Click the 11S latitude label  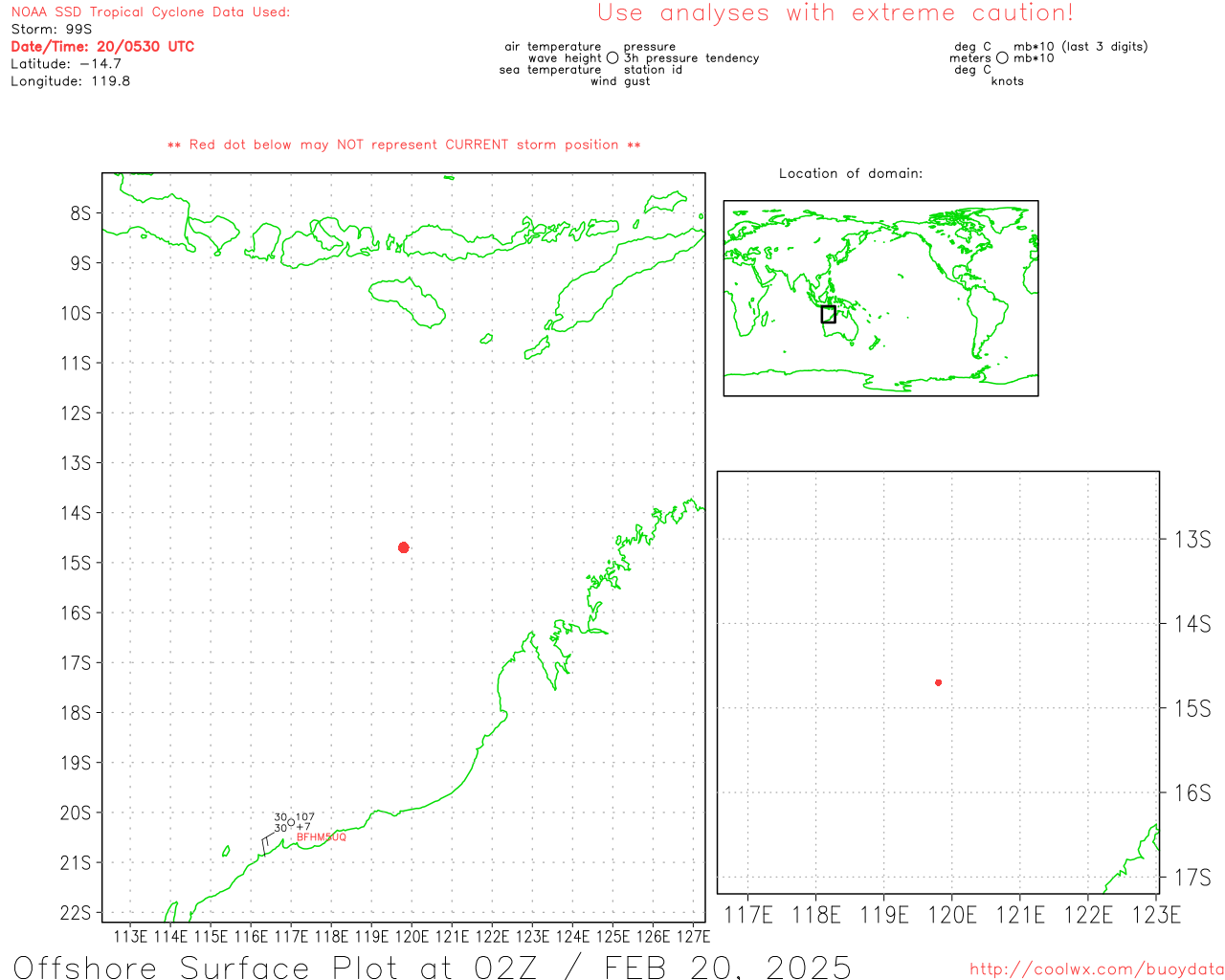pyautogui.click(x=76, y=363)
